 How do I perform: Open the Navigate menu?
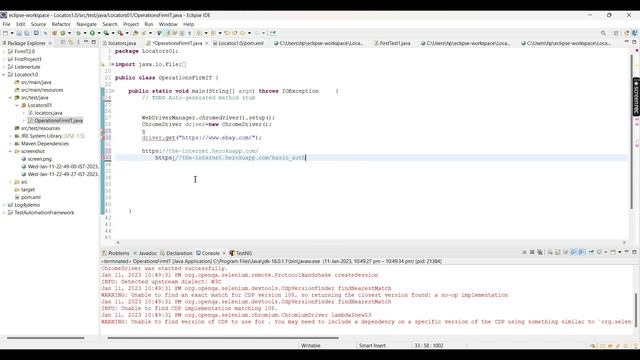(x=86, y=24)
